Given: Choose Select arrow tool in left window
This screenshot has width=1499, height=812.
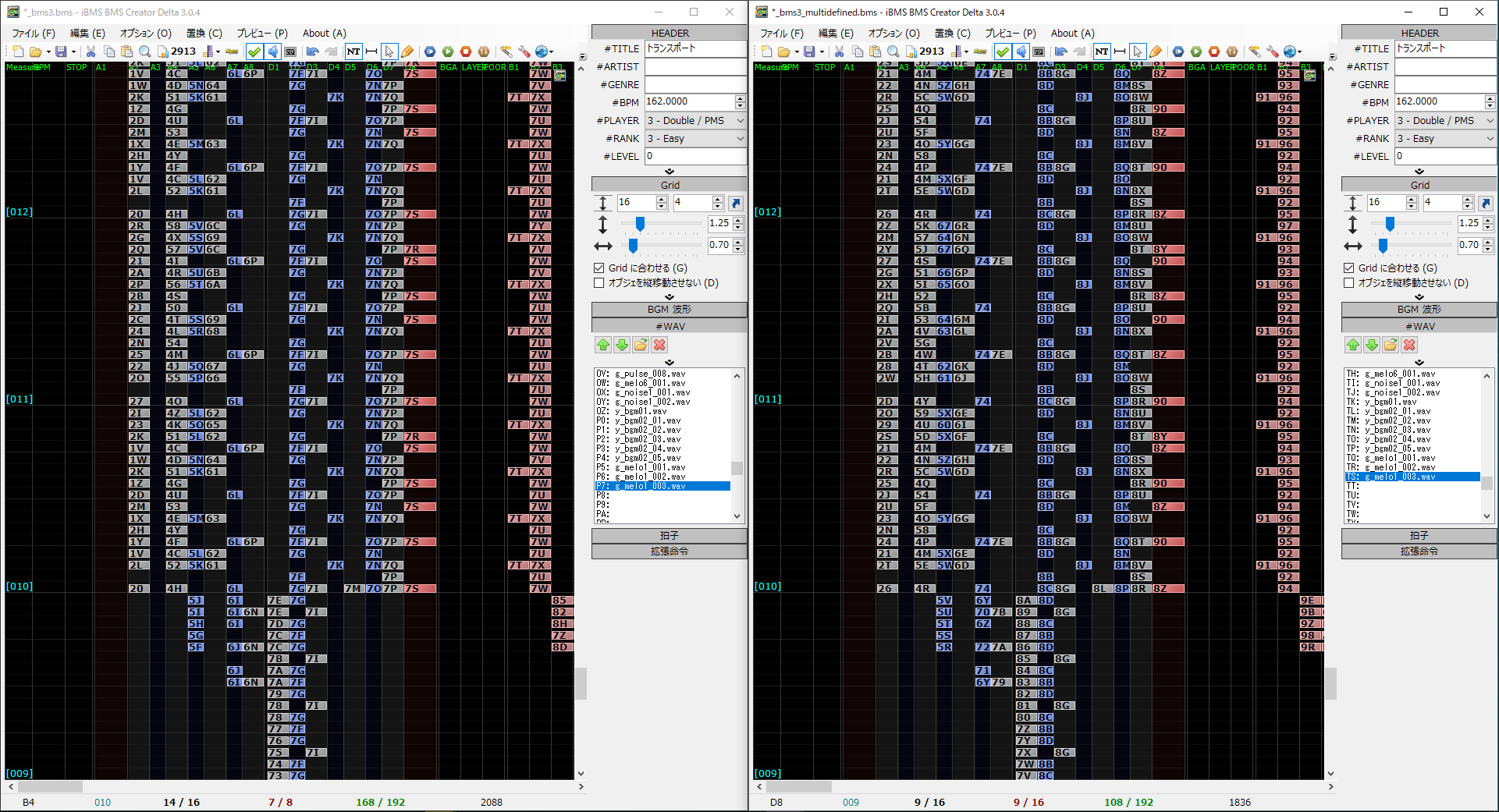Looking at the screenshot, I should 389,51.
